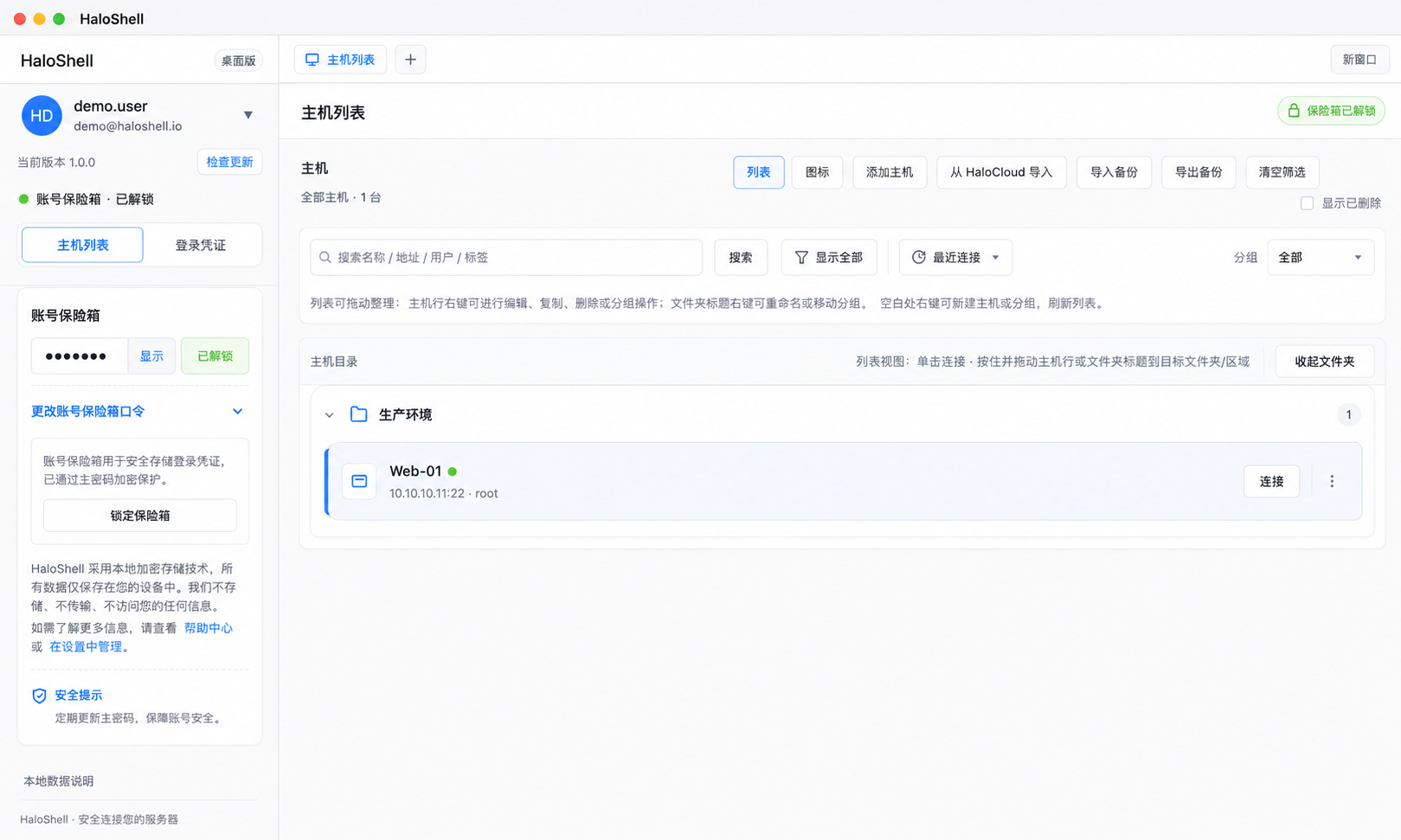Click the 搜索 button

point(741,257)
